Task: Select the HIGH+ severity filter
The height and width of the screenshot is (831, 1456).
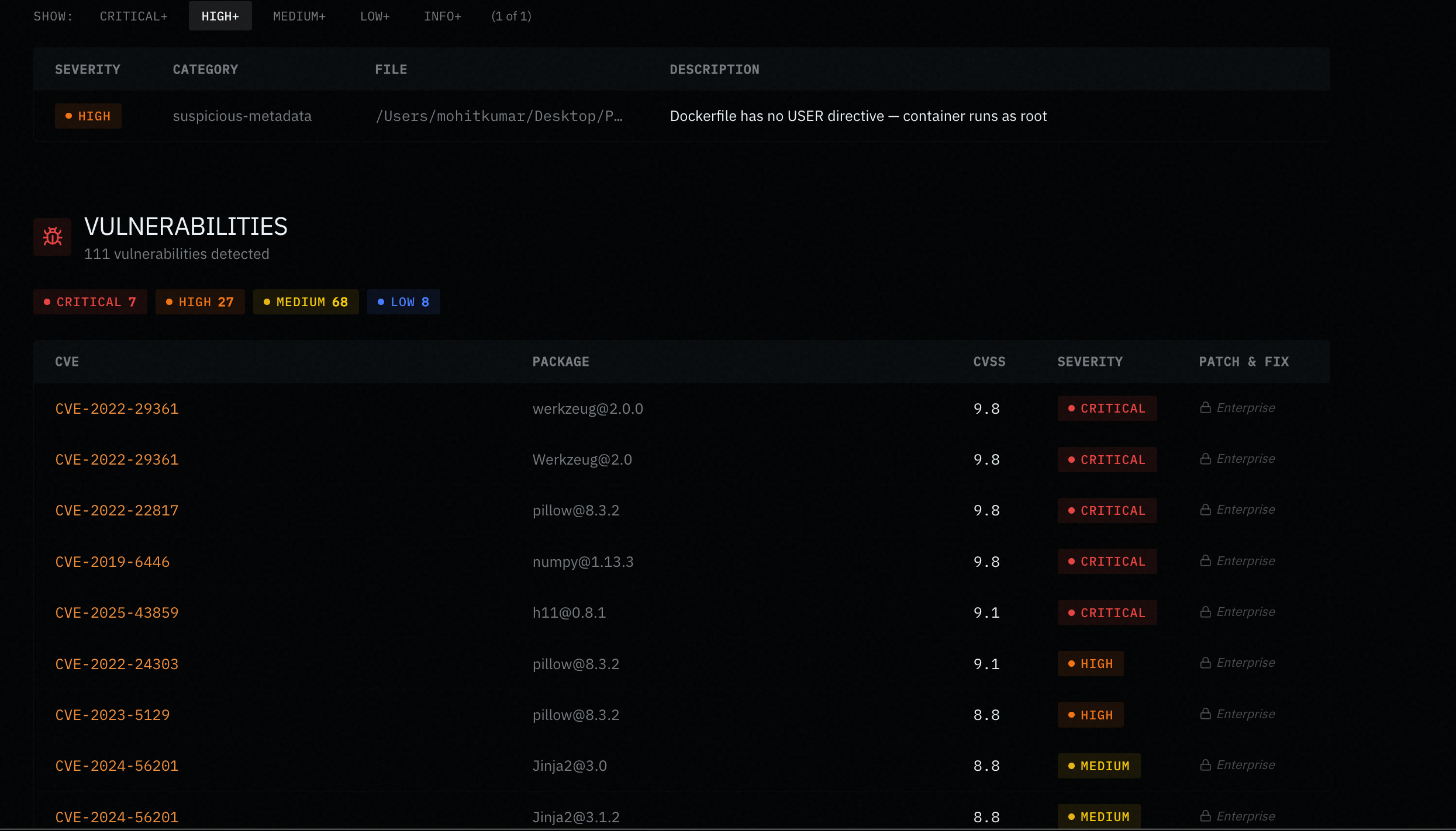Action: click(220, 16)
